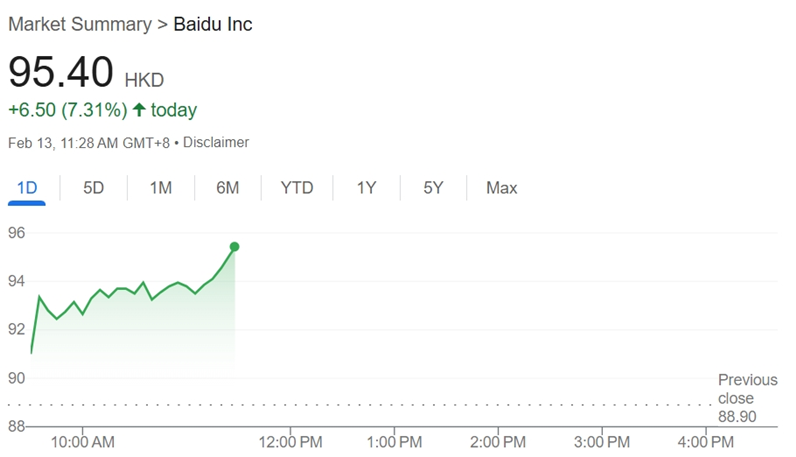
Task: Click the +6.50 (7.31%) change text
Action: [68, 110]
